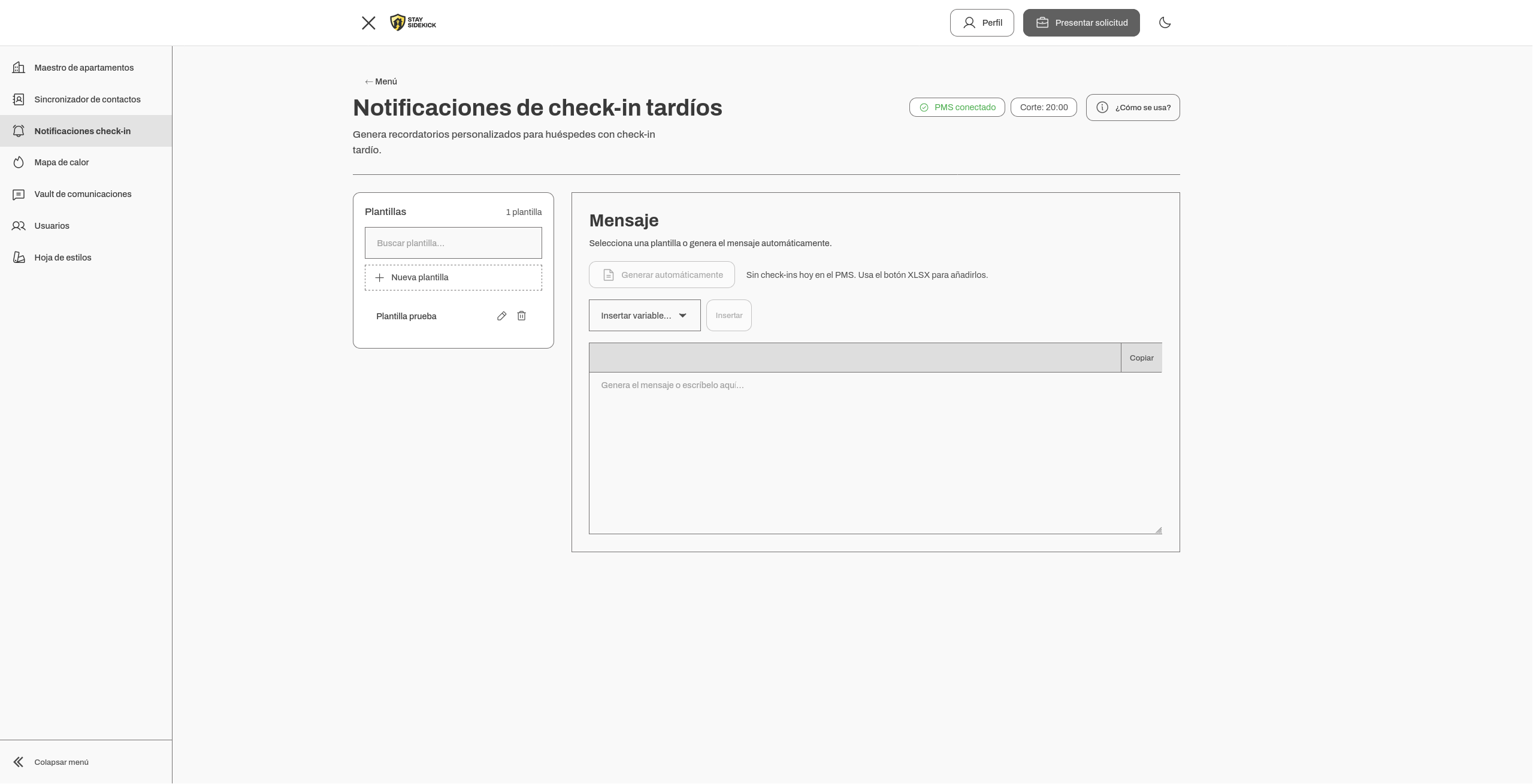Click the Insertar button
The image size is (1533, 784).
(x=728, y=315)
